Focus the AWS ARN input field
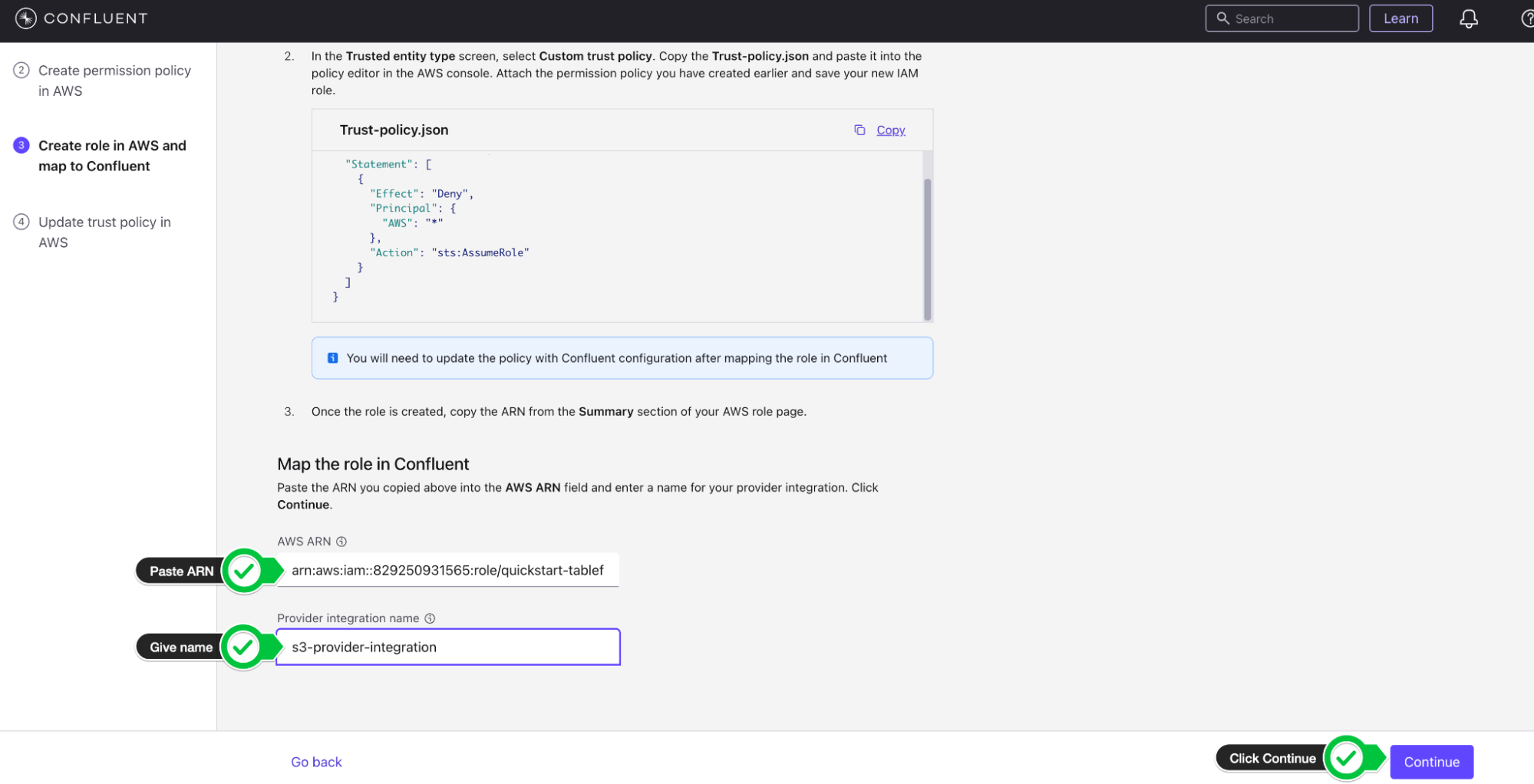This screenshot has width=1534, height=784. pyautogui.click(x=447, y=571)
